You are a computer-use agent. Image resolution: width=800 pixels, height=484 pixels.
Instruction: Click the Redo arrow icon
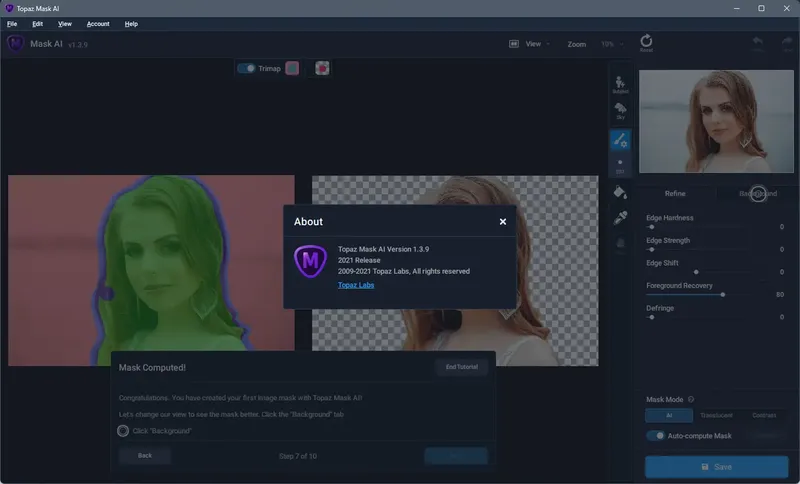click(787, 43)
